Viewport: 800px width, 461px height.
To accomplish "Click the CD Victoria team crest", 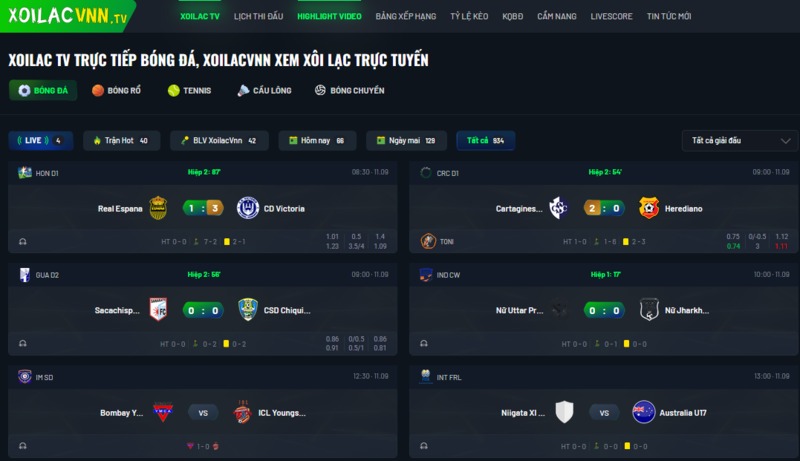I will pos(248,208).
